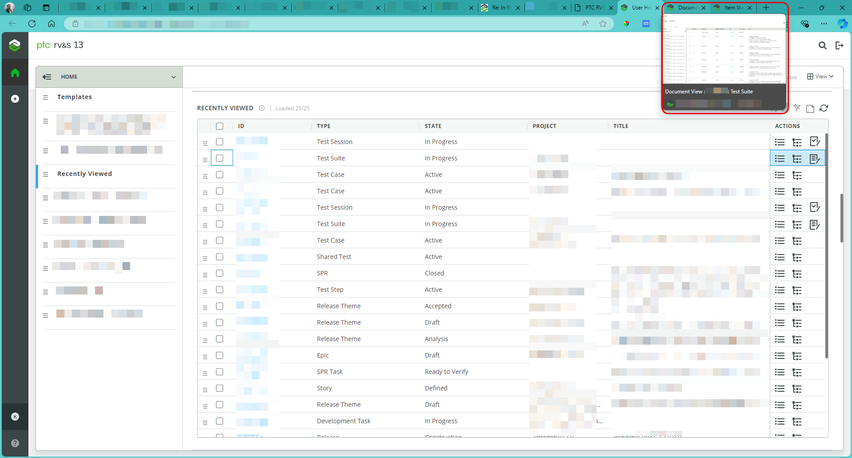The image size is (852, 458).
Task: Check the box for the Shared Test row
Action: click(x=219, y=257)
